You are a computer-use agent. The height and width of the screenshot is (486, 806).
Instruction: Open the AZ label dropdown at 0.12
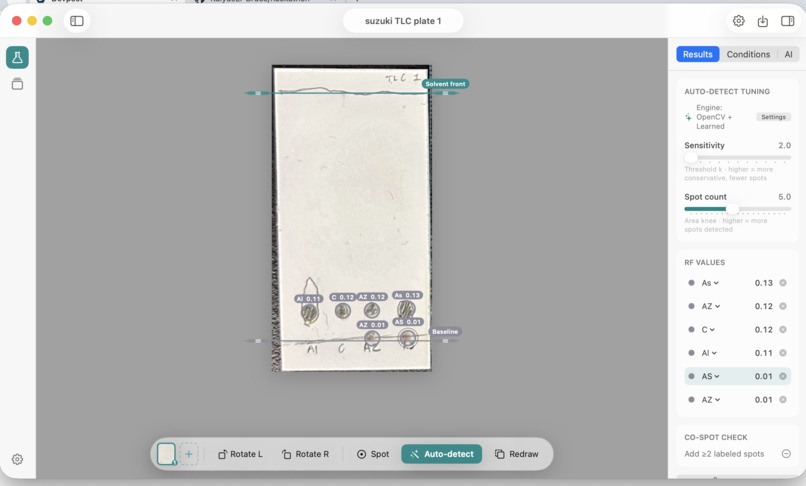pos(711,306)
